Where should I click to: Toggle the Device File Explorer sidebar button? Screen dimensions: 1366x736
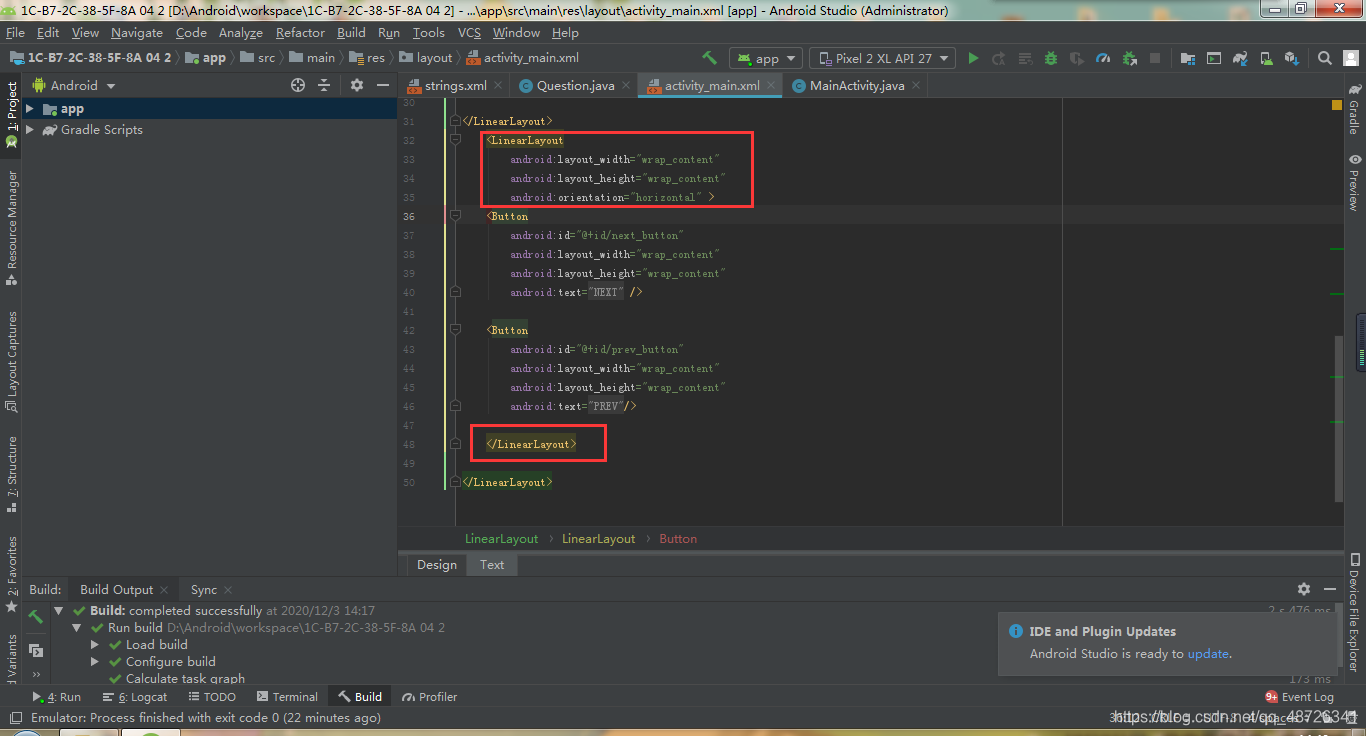click(x=1354, y=612)
